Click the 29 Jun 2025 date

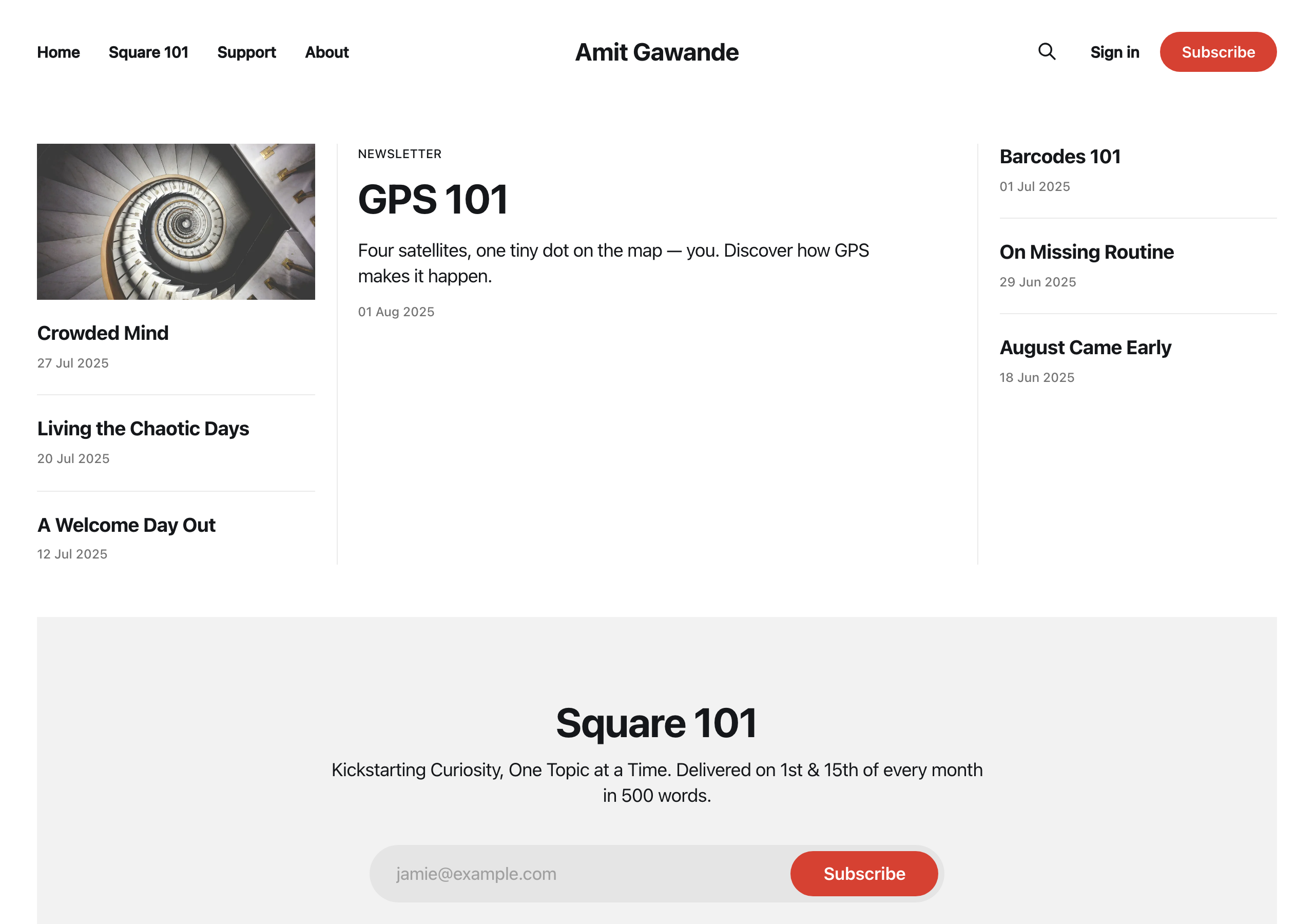pyautogui.click(x=1037, y=282)
